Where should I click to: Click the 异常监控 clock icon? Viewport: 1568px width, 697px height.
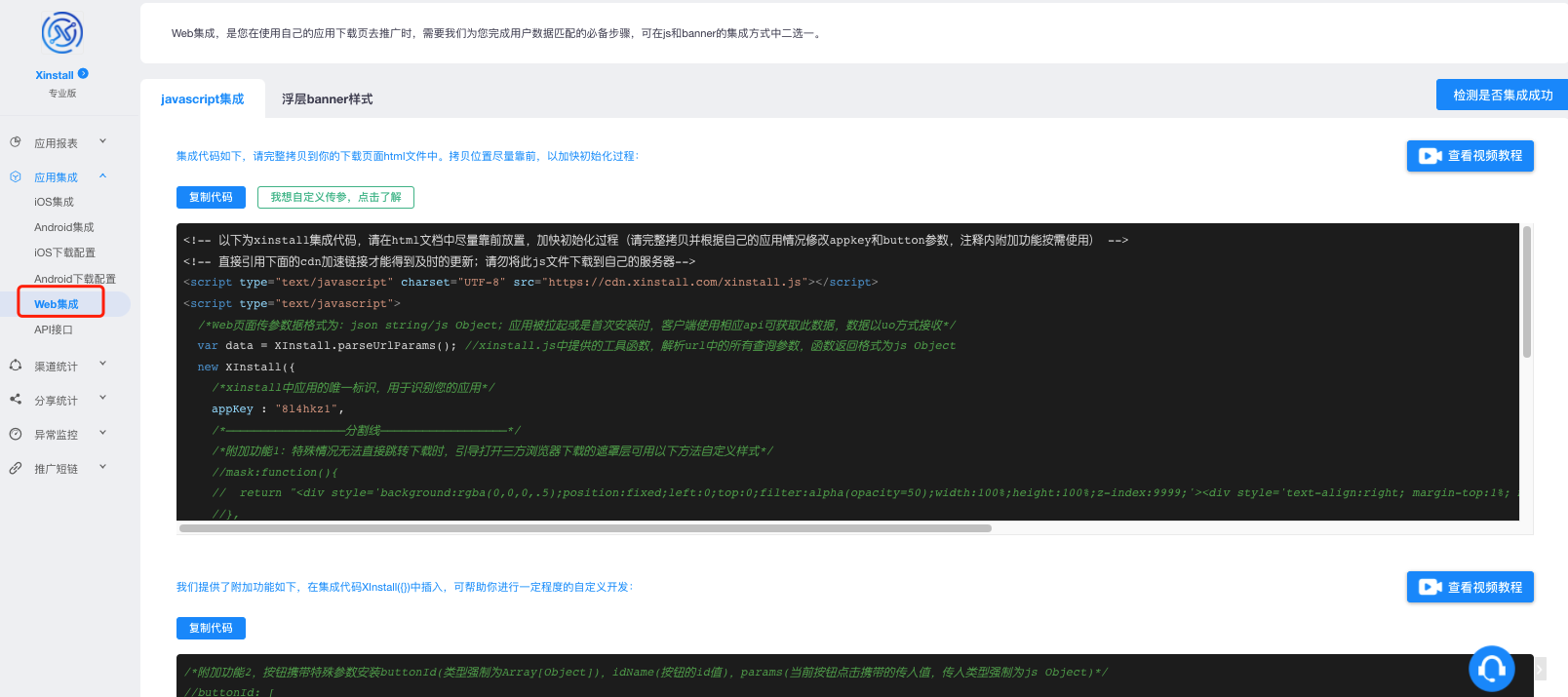tap(16, 434)
